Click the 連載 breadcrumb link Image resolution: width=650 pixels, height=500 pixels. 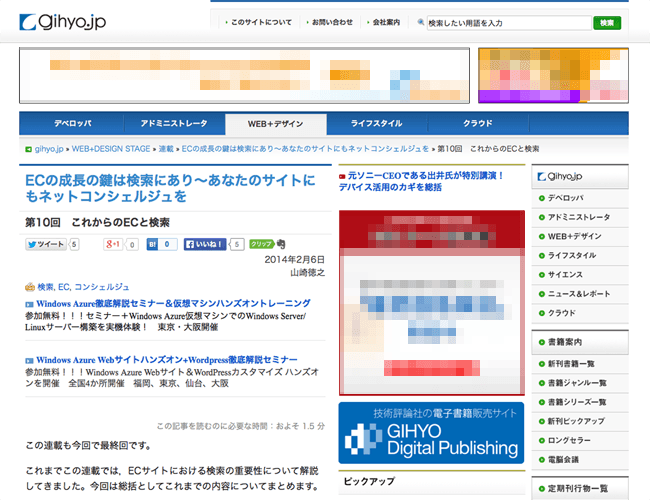tap(166, 149)
